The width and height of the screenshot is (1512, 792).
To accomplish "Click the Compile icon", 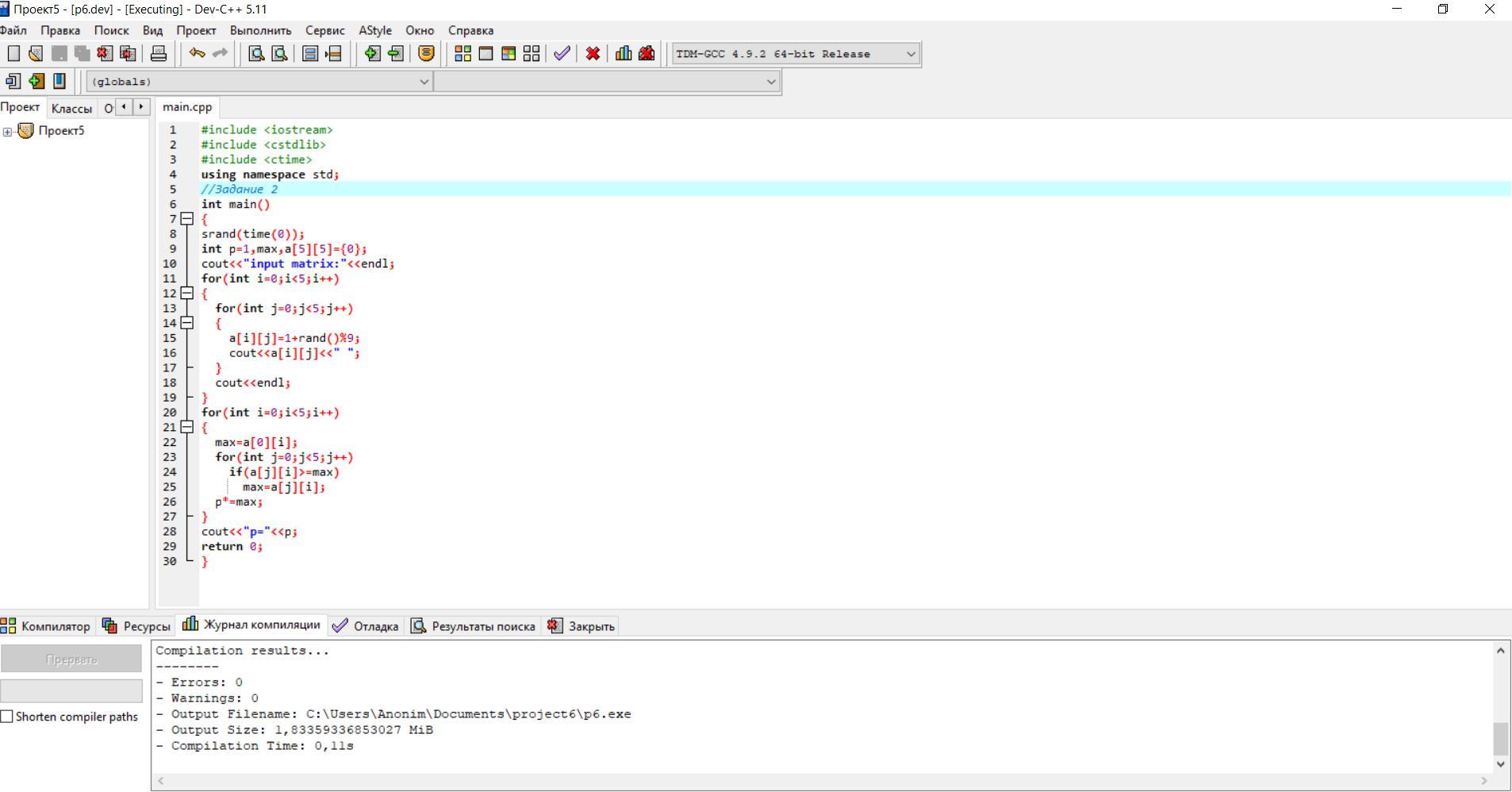I will (463, 53).
